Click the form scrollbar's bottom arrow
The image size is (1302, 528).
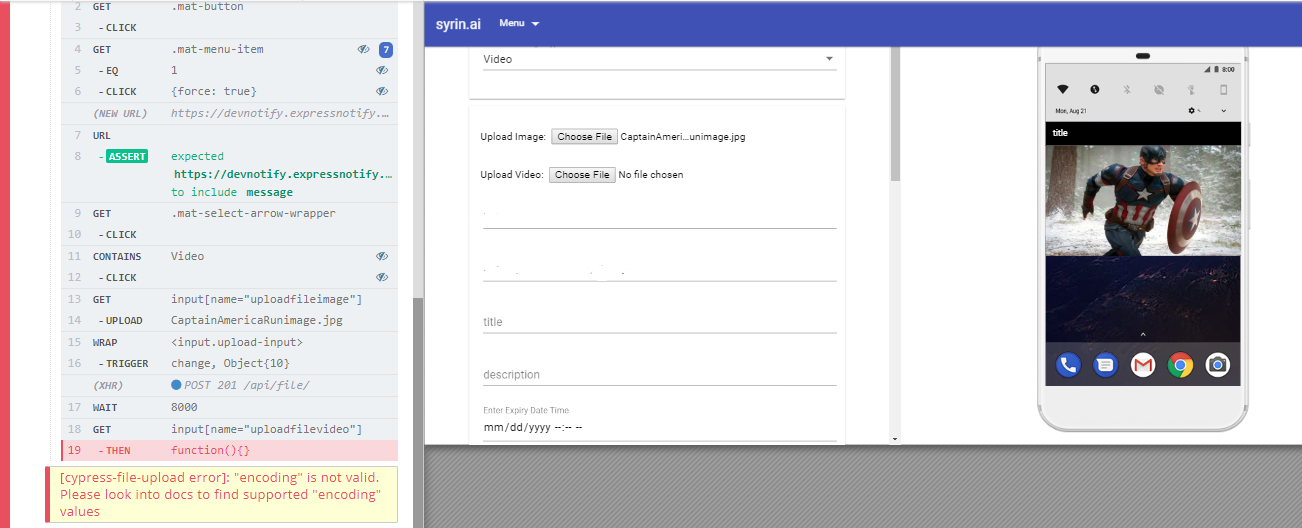tap(895, 438)
